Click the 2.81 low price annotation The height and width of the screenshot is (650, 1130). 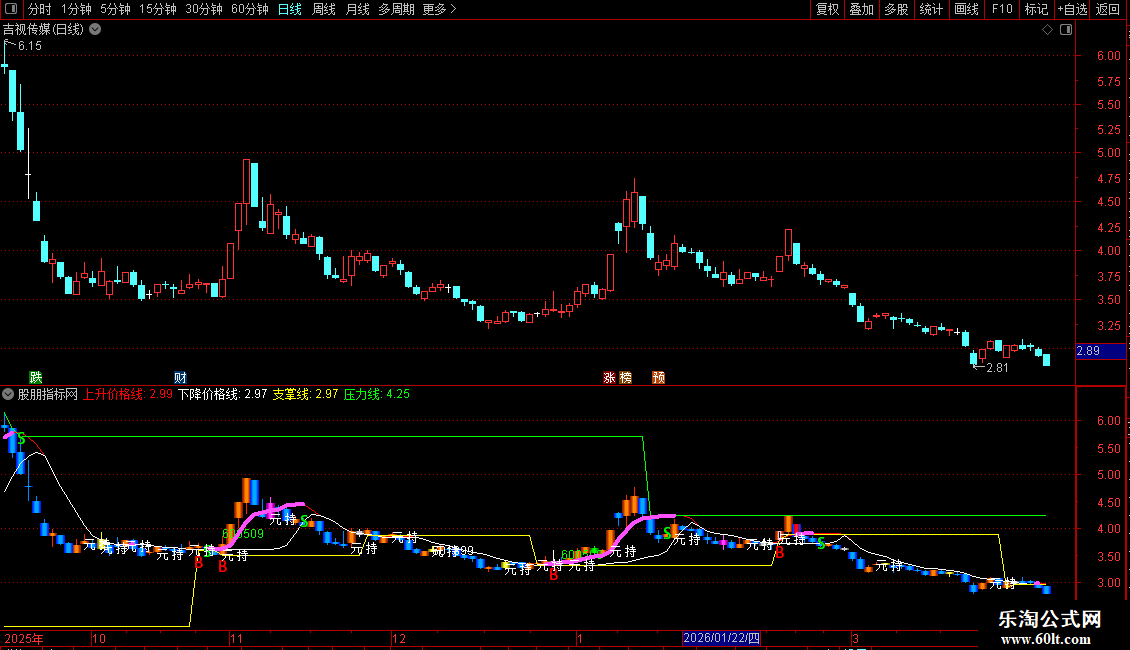(997, 368)
